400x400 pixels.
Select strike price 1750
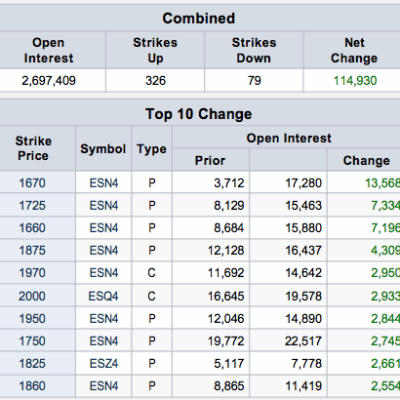coord(32,341)
